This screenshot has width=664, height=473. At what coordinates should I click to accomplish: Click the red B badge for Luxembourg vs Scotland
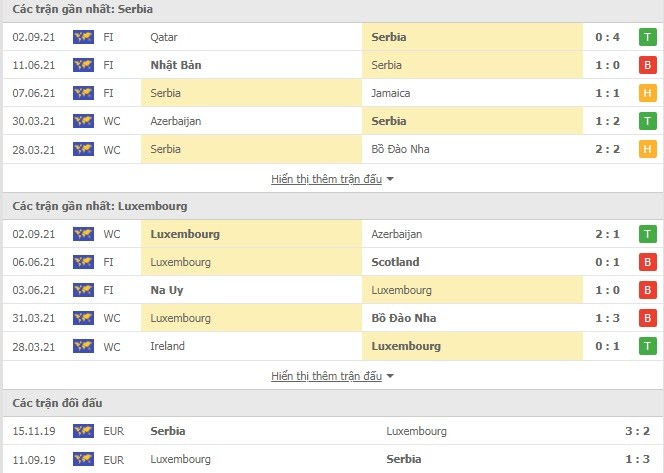pyautogui.click(x=647, y=262)
